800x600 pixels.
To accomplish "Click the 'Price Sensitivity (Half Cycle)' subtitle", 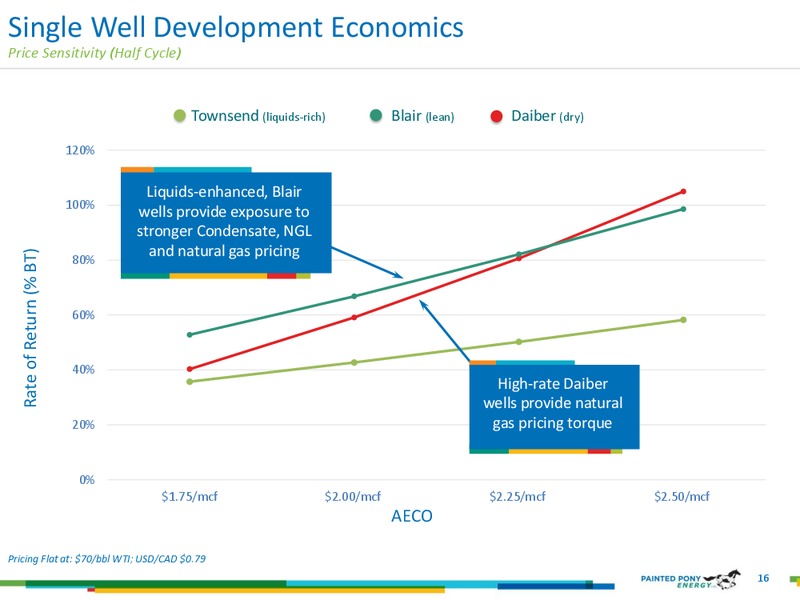I will tap(94, 53).
